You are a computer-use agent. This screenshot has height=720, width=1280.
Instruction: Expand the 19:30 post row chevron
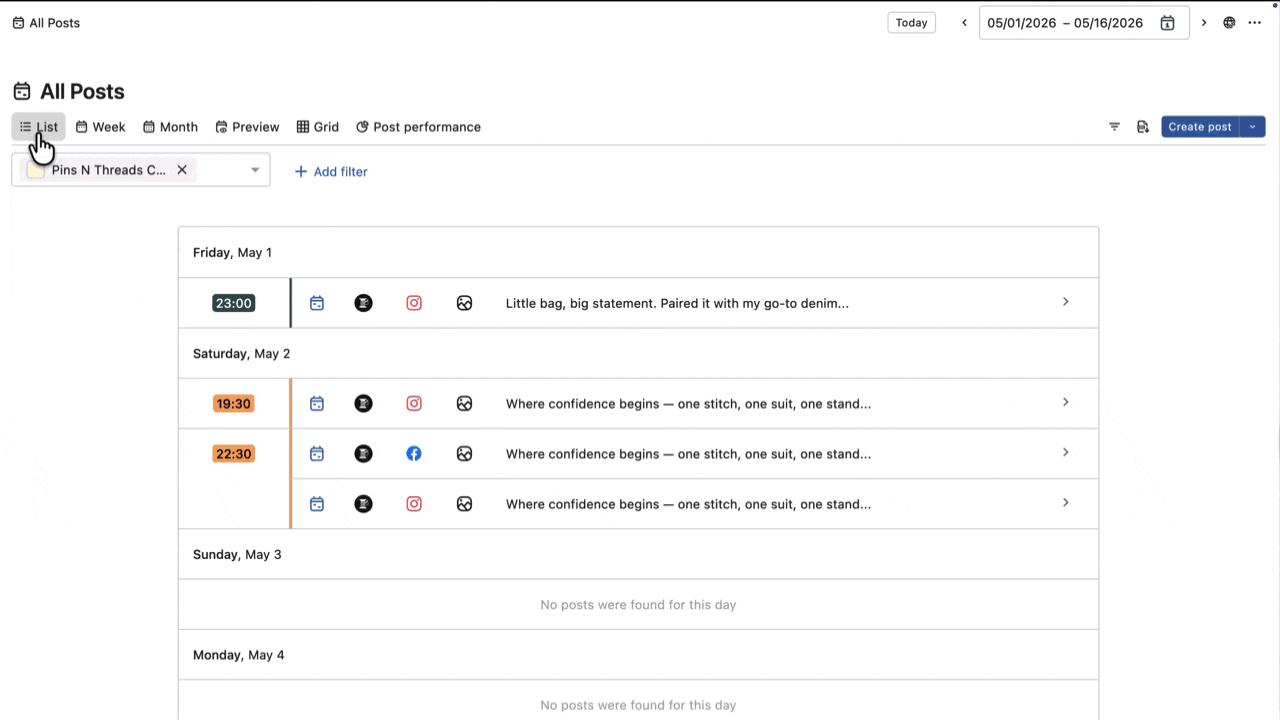click(x=1065, y=403)
